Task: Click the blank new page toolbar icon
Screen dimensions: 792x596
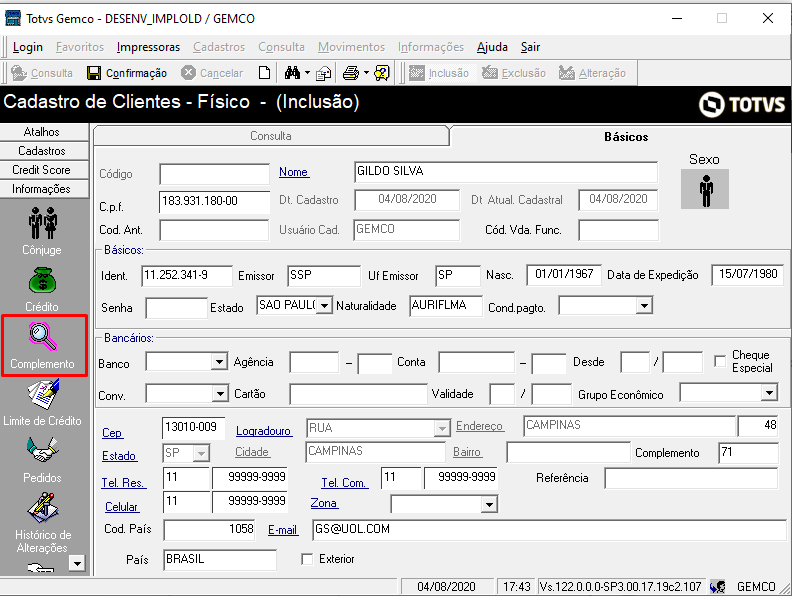Action: coord(264,73)
